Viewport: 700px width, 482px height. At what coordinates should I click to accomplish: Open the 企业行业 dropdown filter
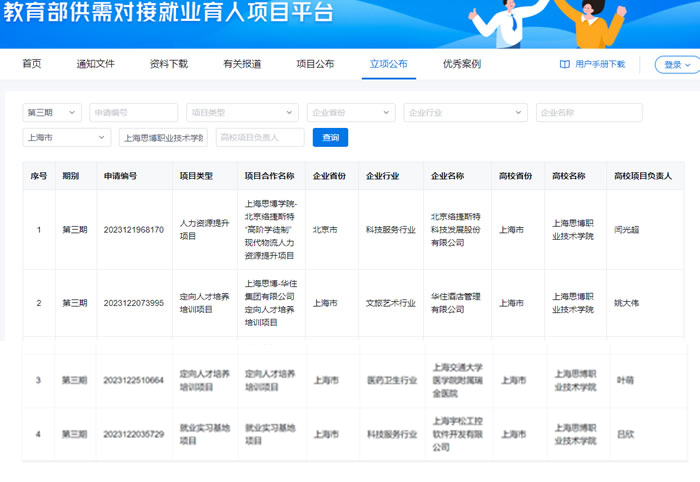465,112
